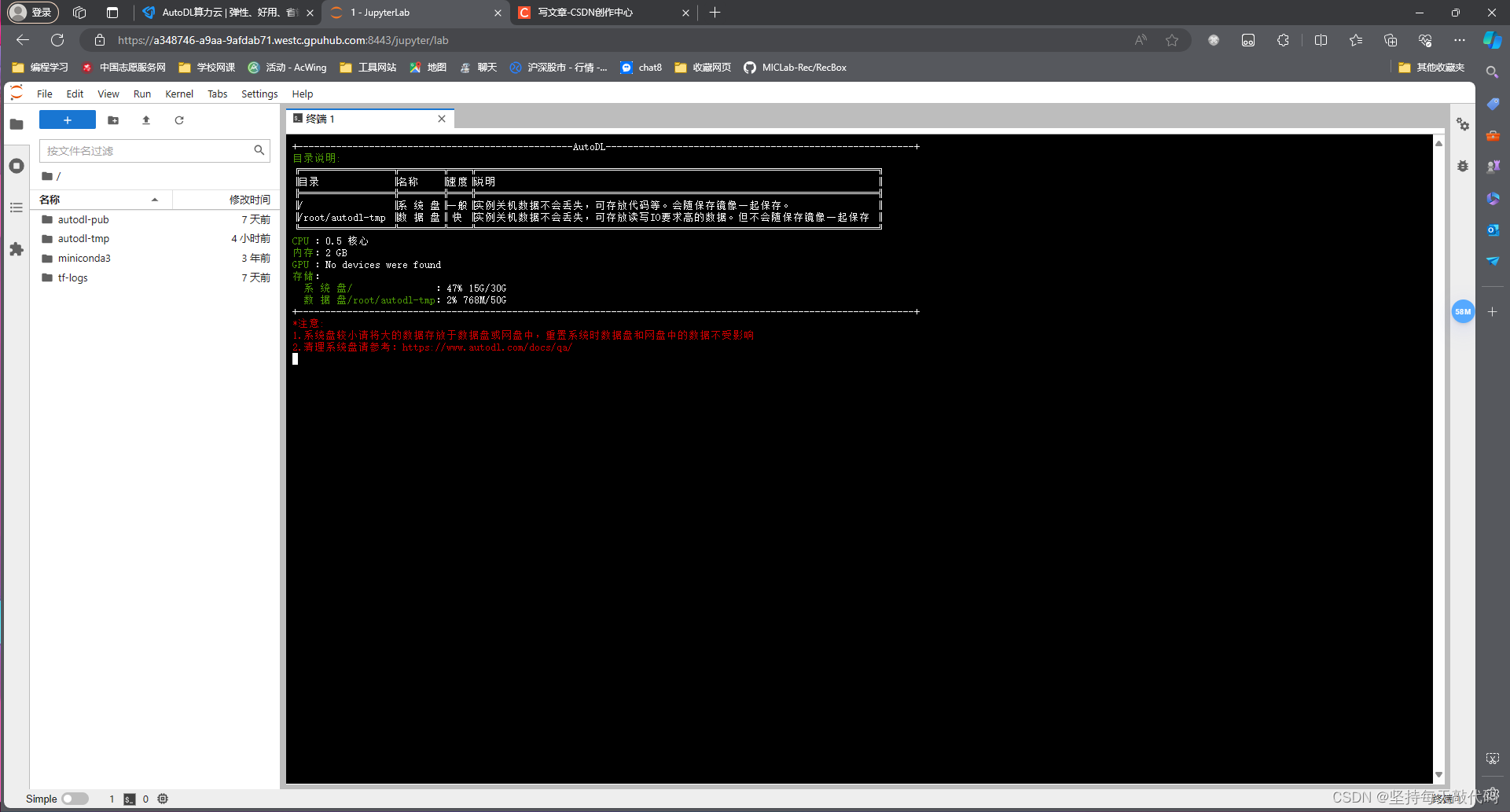Screen dimensions: 1510x812
Task: Click the terminal count icon in status bar
Action: [130, 799]
